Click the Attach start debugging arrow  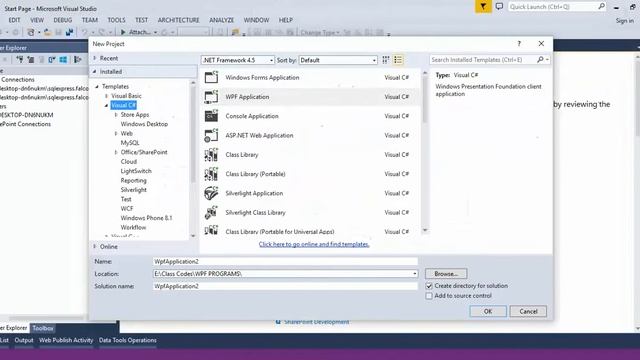pyautogui.click(x=123, y=32)
